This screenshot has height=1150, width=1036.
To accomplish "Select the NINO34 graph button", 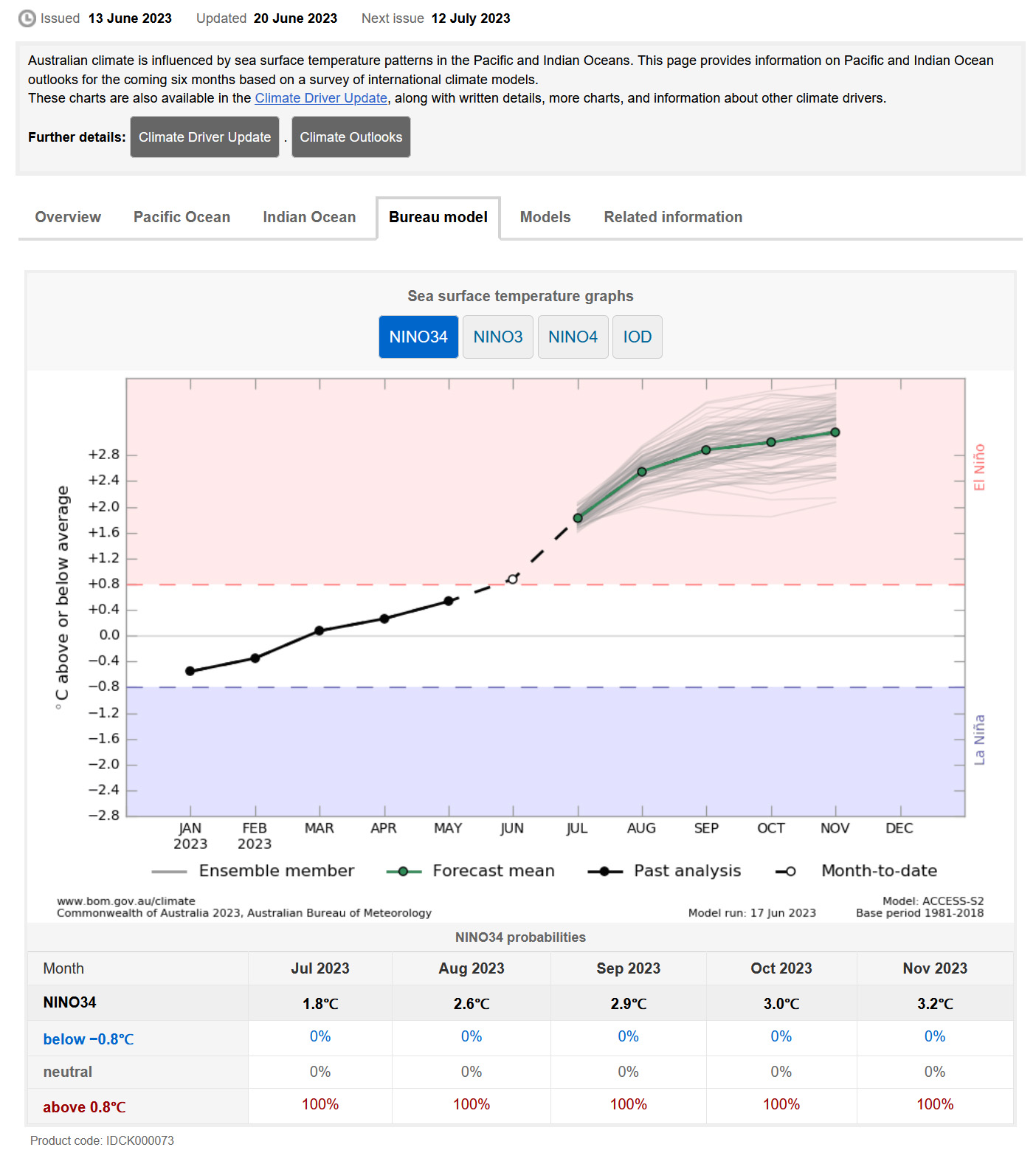I will pyautogui.click(x=418, y=337).
